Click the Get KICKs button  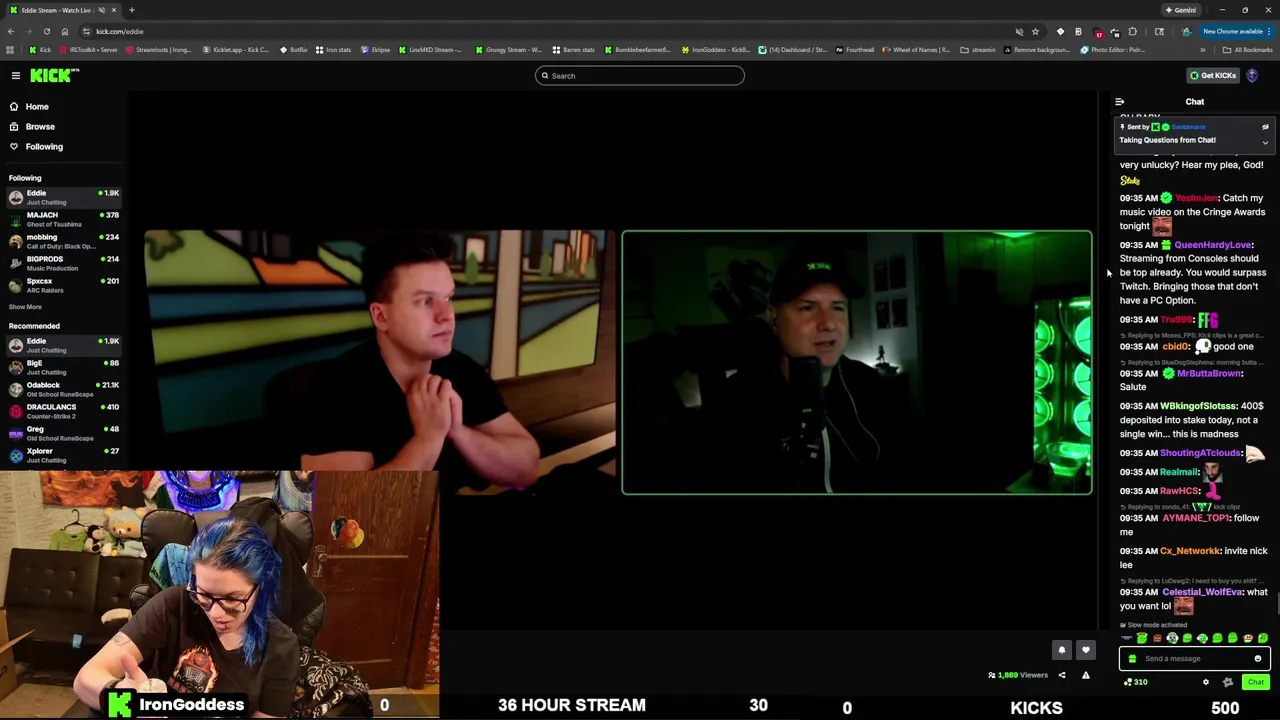(1213, 75)
